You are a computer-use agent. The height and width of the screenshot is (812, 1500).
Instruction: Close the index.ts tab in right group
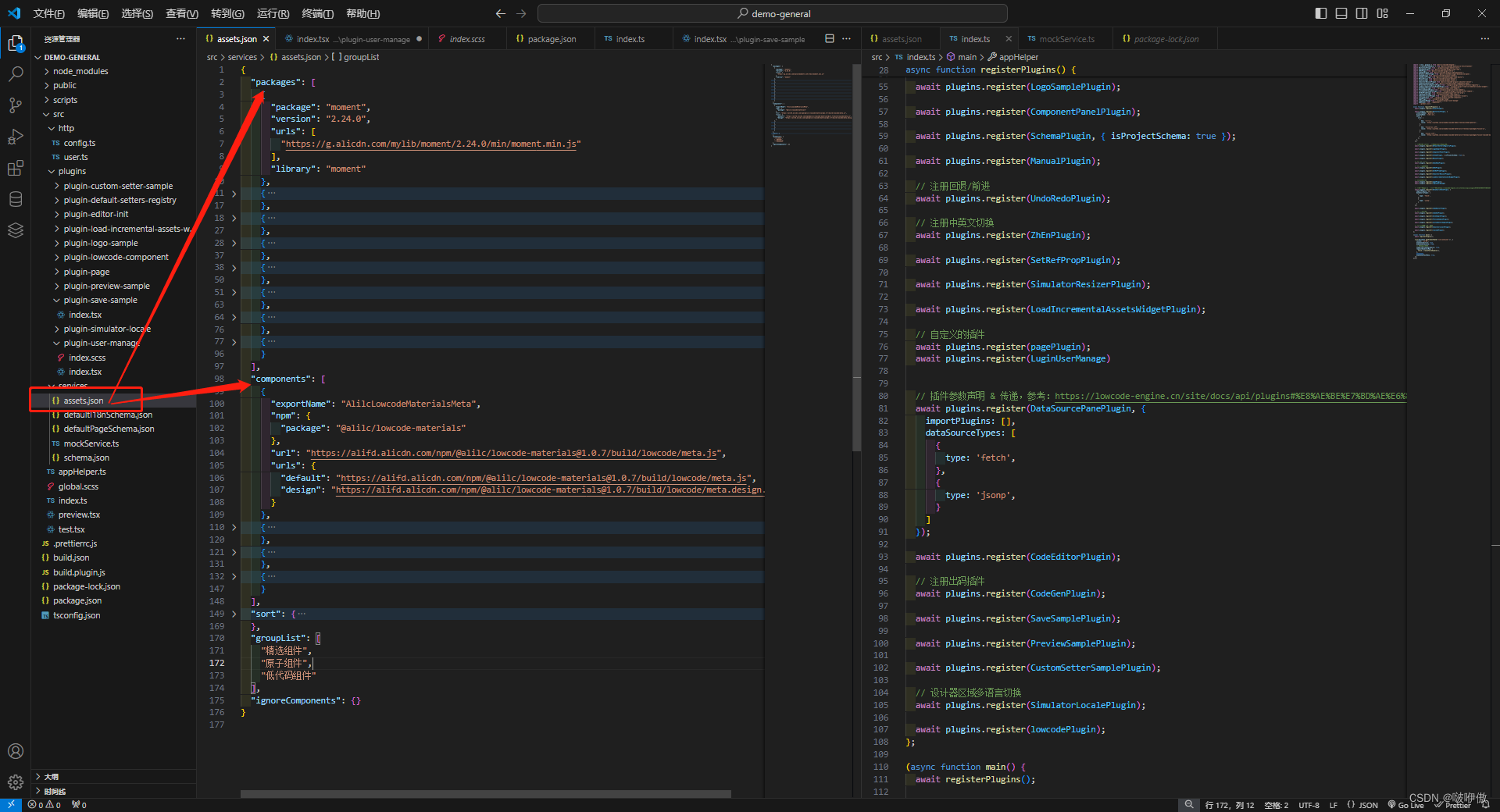(x=1009, y=39)
